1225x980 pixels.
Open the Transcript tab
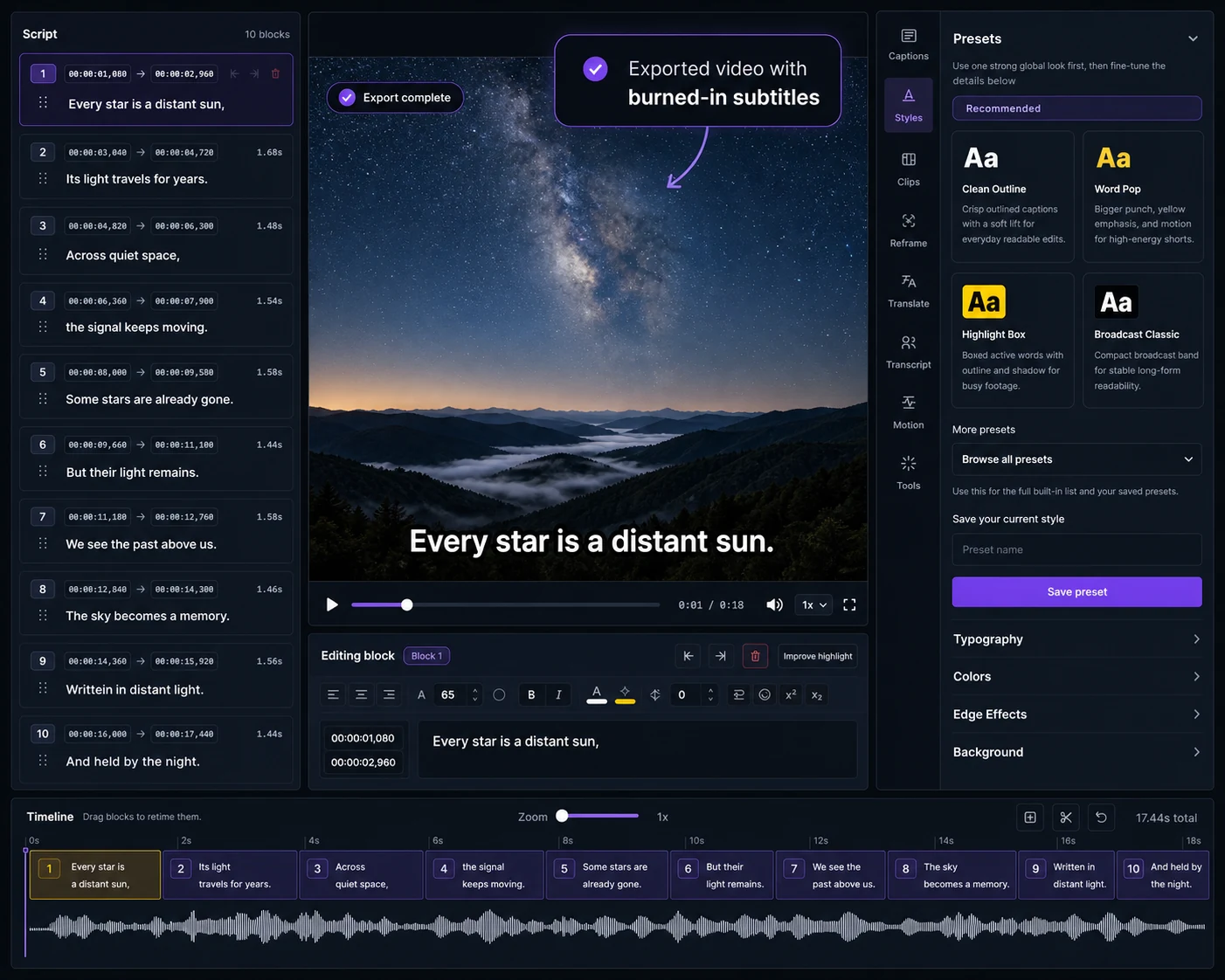click(x=909, y=351)
